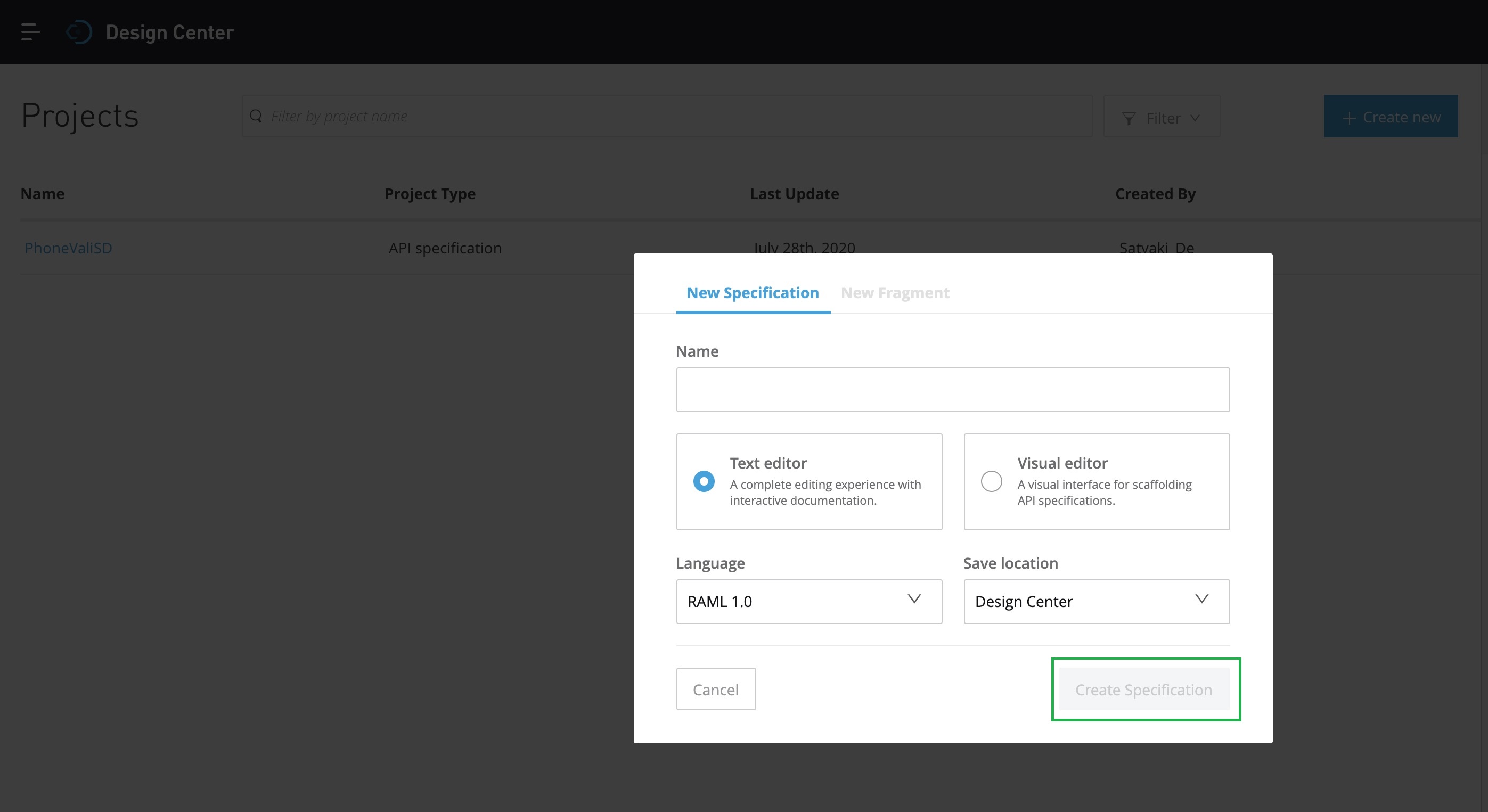
Task: Select the New Specification tab
Action: coord(752,293)
